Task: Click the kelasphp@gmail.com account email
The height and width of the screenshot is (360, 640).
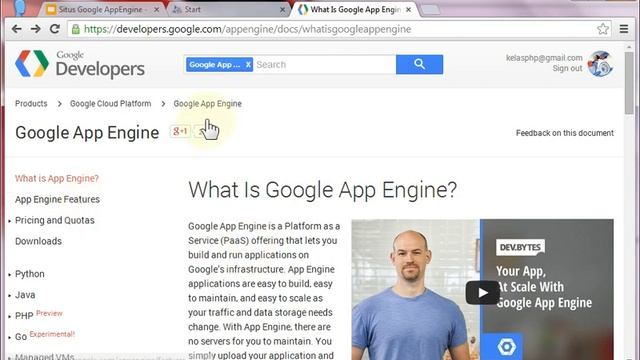Action: (544, 58)
